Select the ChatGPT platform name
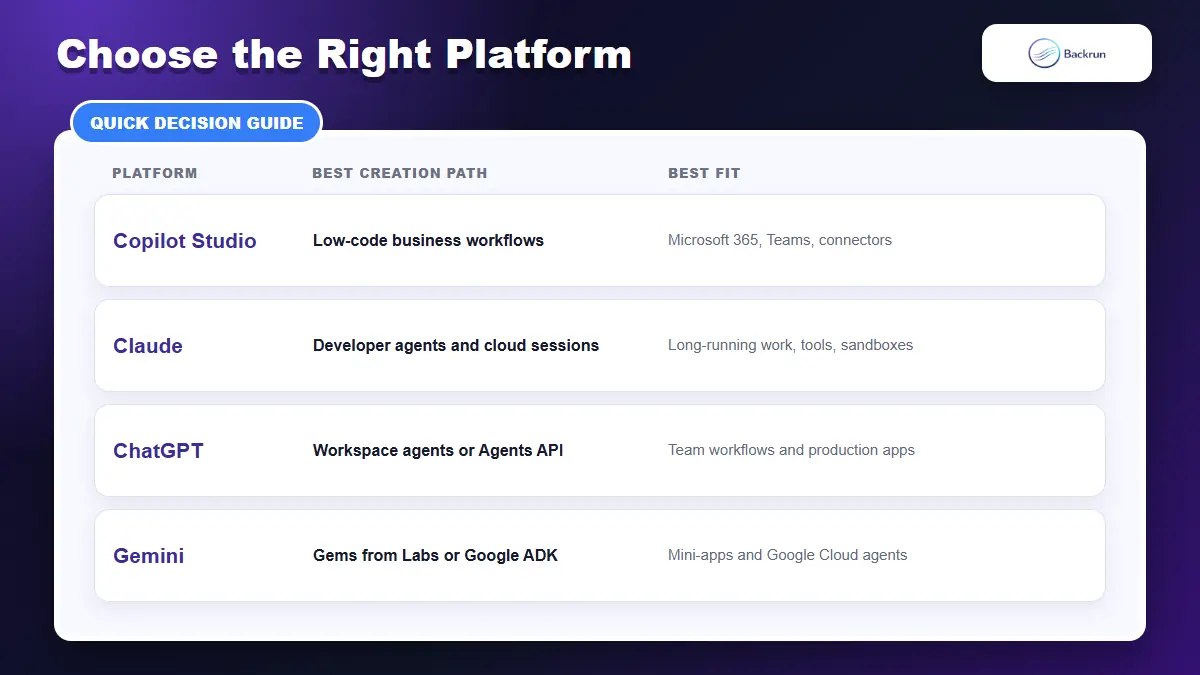Image resolution: width=1200 pixels, height=675 pixels. click(158, 451)
